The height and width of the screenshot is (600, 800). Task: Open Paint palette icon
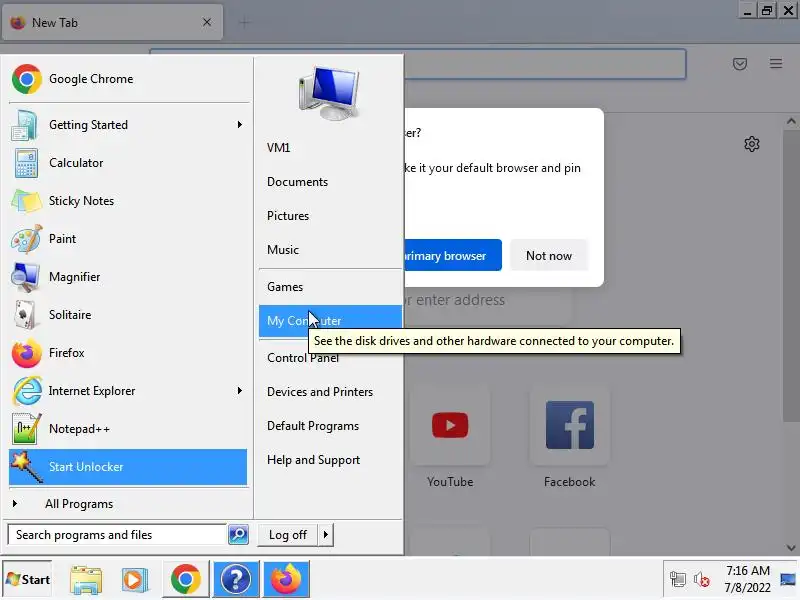(27, 239)
